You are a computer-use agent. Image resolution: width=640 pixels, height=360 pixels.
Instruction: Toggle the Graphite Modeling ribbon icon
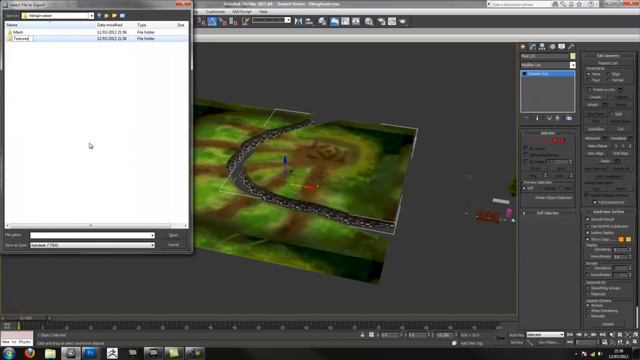click(x=334, y=21)
